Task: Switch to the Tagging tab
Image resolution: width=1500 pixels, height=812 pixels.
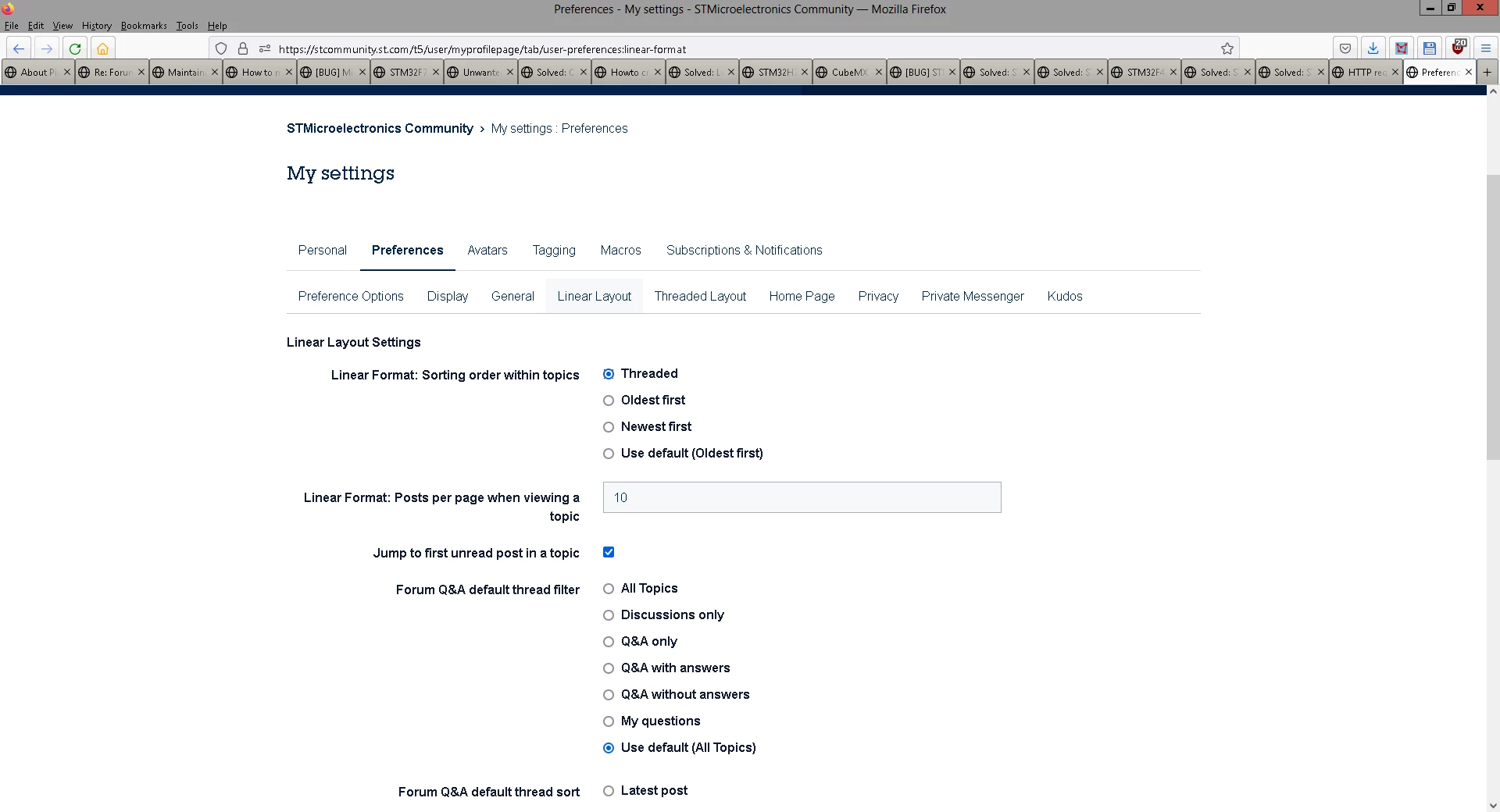Action: coord(554,250)
